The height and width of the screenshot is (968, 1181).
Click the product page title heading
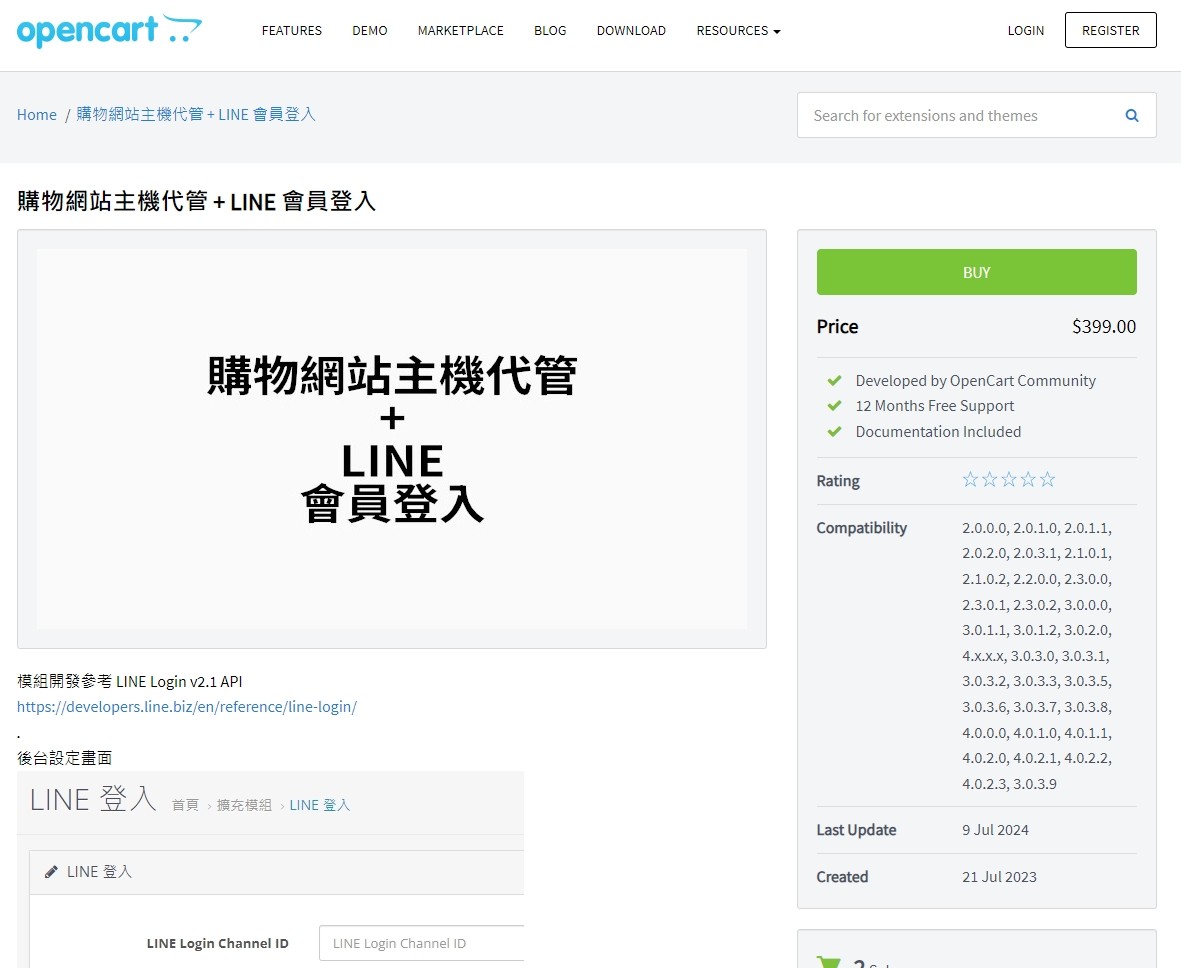click(x=196, y=201)
